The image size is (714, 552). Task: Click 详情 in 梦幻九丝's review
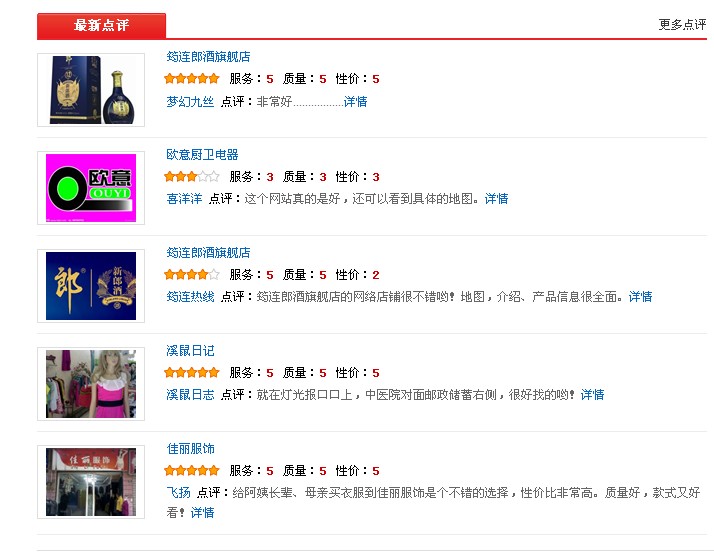point(356,102)
